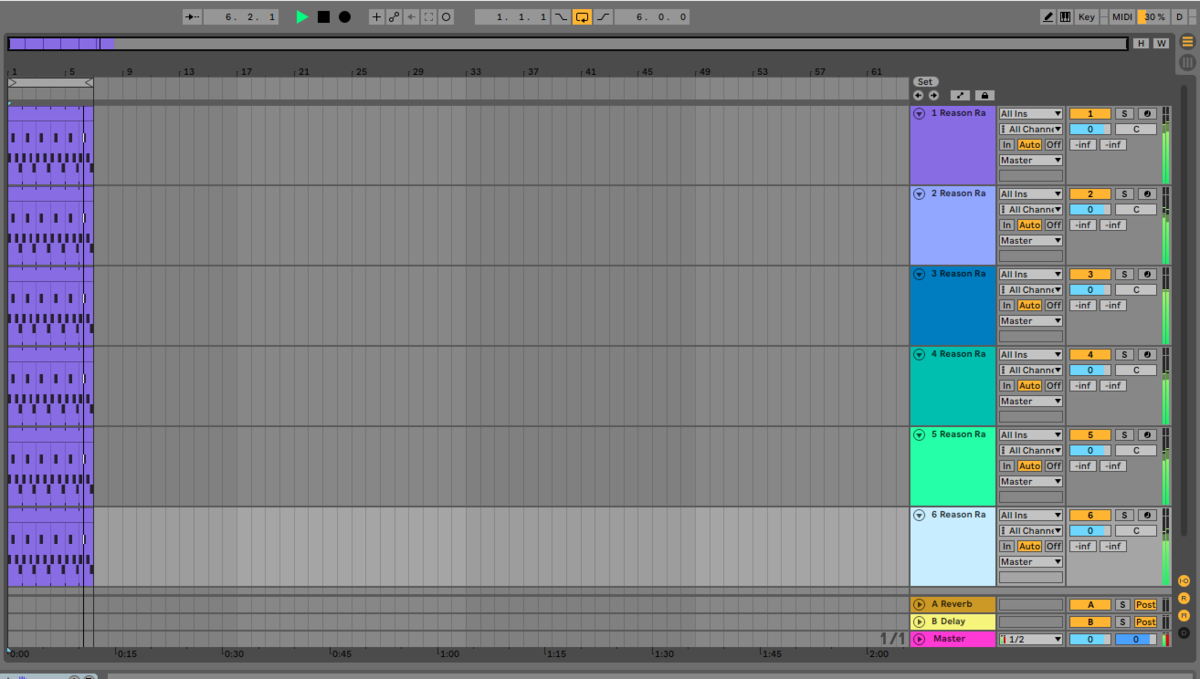The width and height of the screenshot is (1200, 679).
Task: Toggle Returns section R button
Action: point(1184,598)
